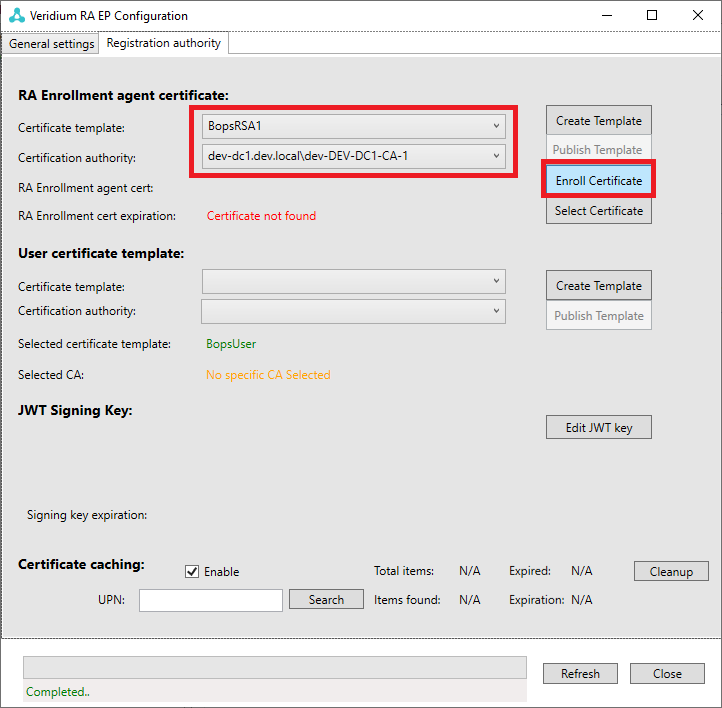Maximize the Veridium RA EP Configuration window

click(x=652, y=16)
